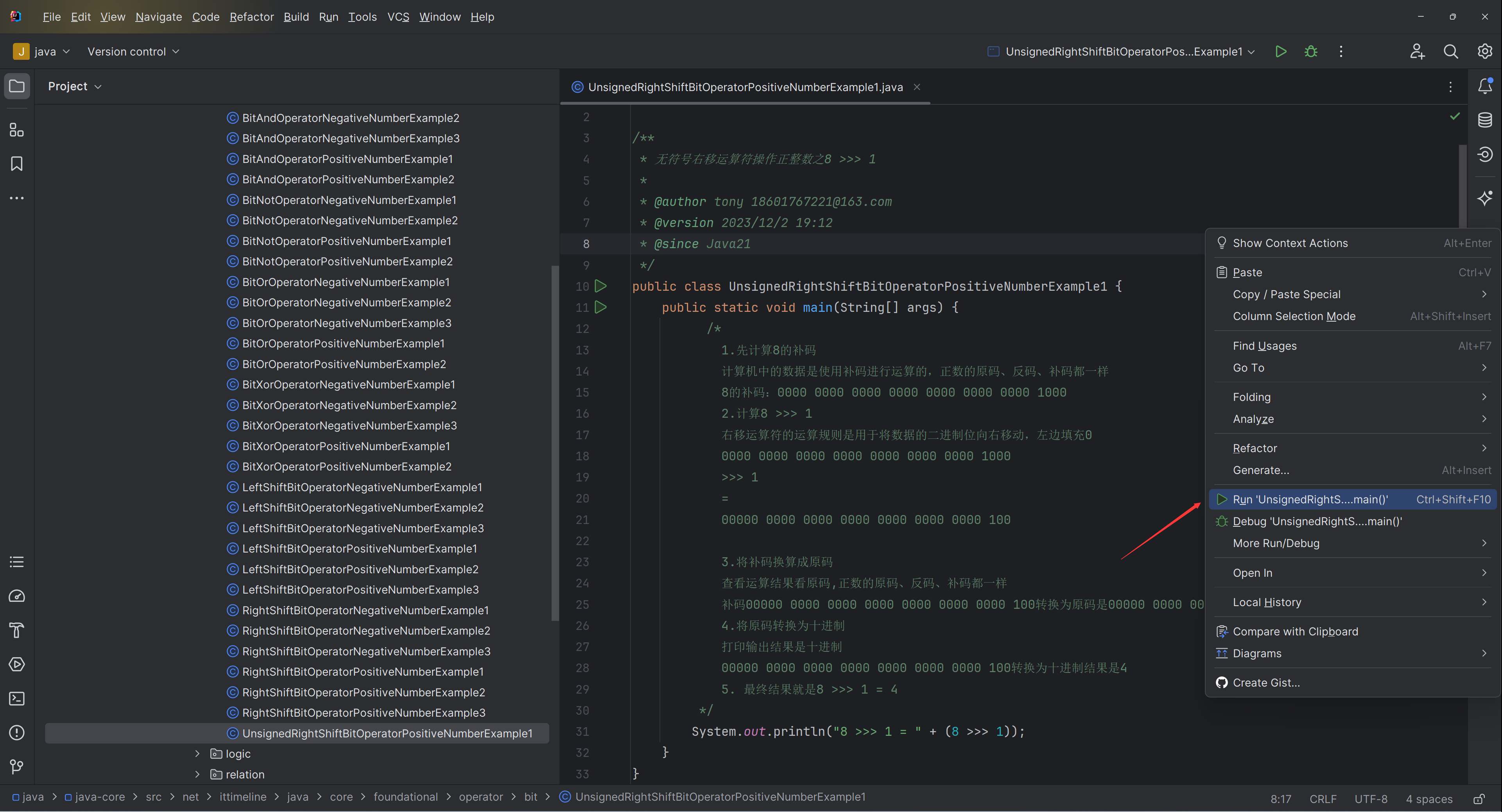
Task: Open the Bookmarks tool window
Action: click(17, 164)
